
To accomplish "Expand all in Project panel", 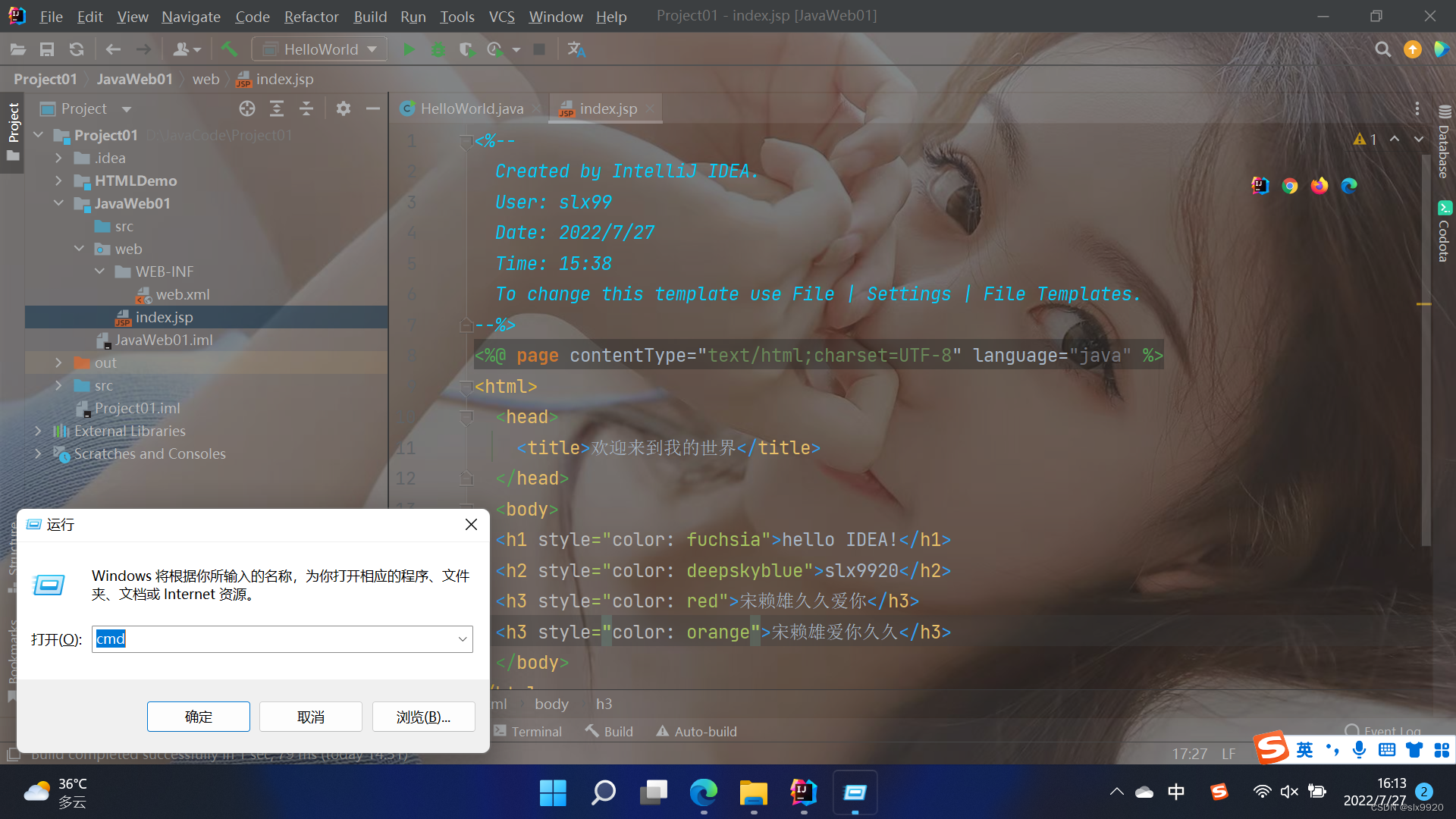I will coord(277,108).
